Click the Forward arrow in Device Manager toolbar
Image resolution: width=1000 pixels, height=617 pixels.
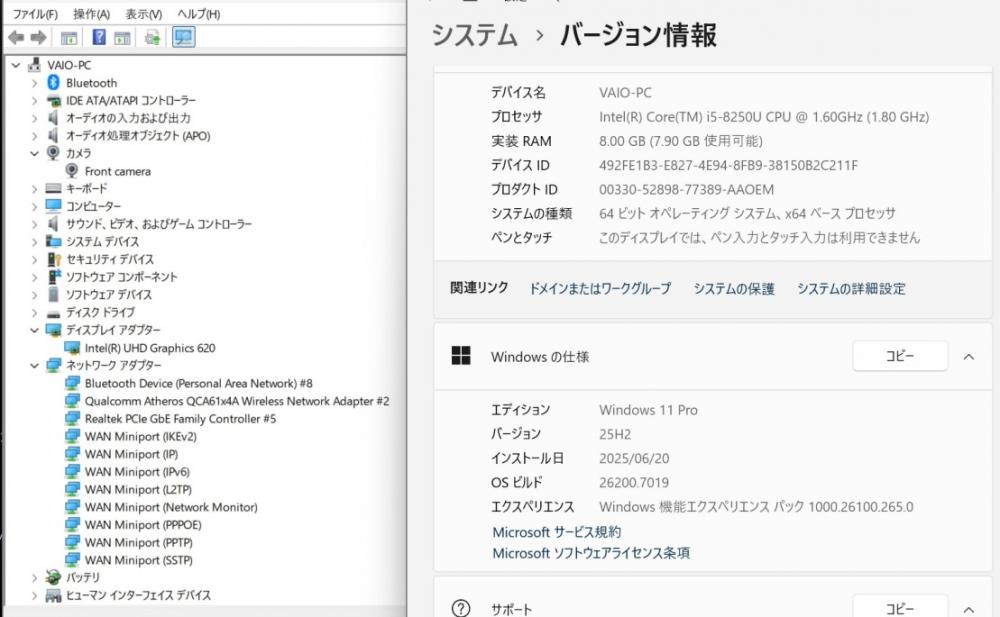tap(38, 38)
